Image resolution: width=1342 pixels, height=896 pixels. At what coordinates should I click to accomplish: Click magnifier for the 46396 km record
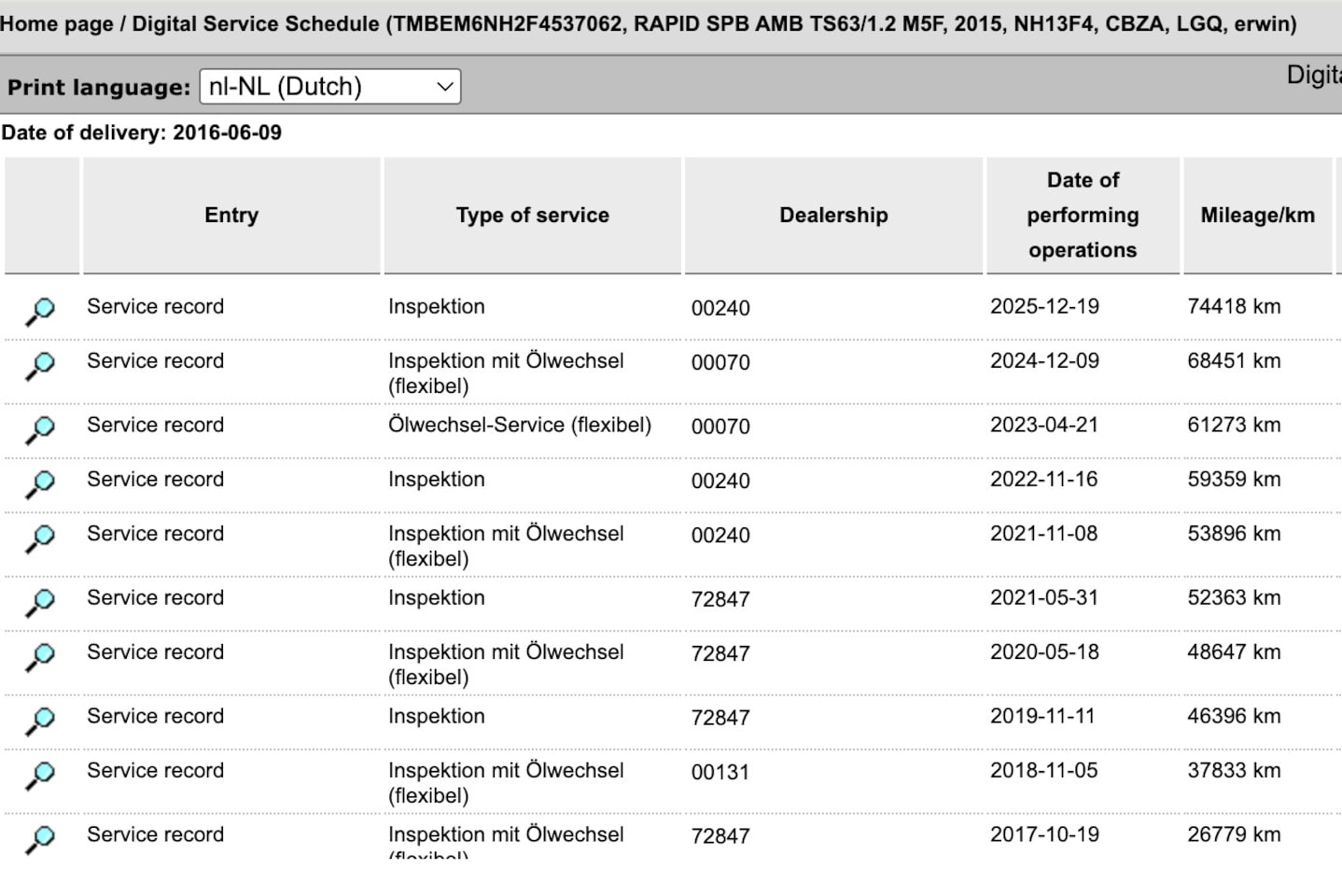point(40,721)
